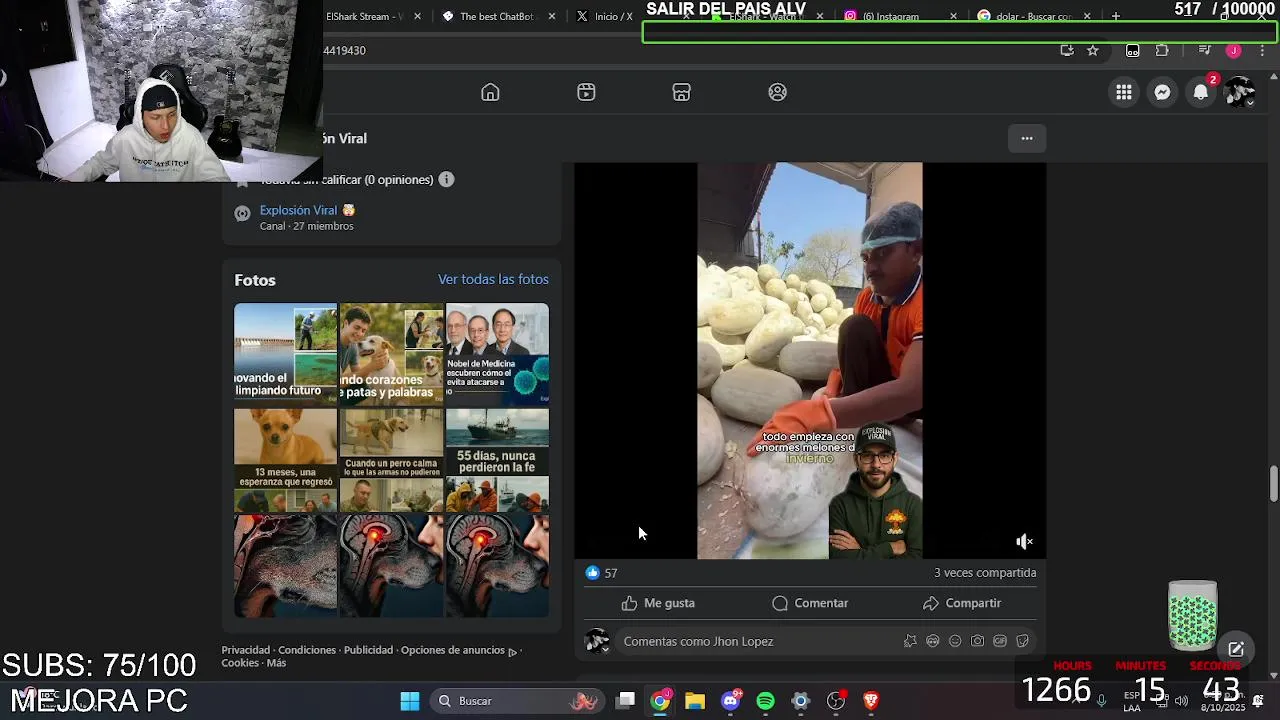
Task: Open Discord from the taskbar
Action: [731, 701]
